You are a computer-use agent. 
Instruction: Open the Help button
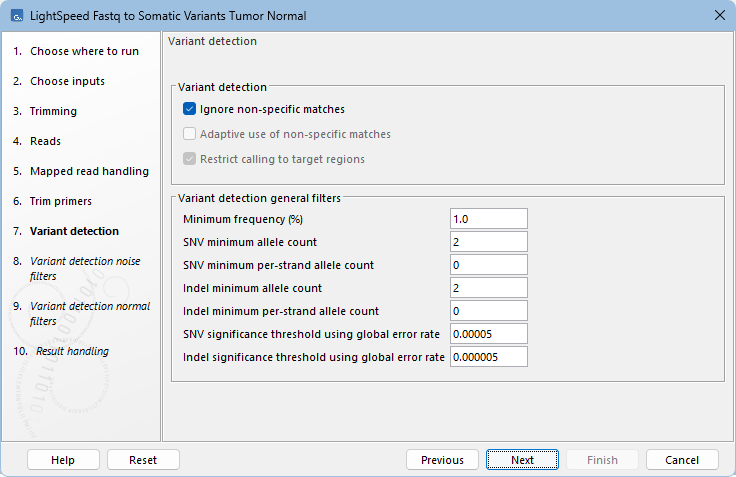coord(63,460)
